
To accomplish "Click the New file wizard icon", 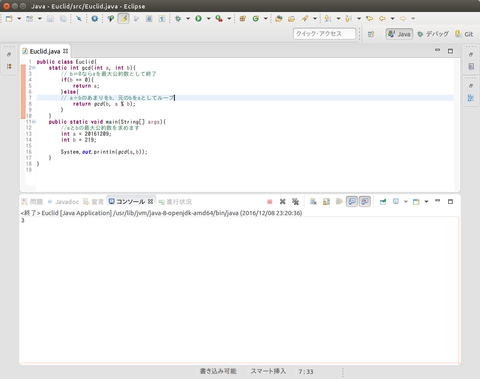I will coord(9,19).
